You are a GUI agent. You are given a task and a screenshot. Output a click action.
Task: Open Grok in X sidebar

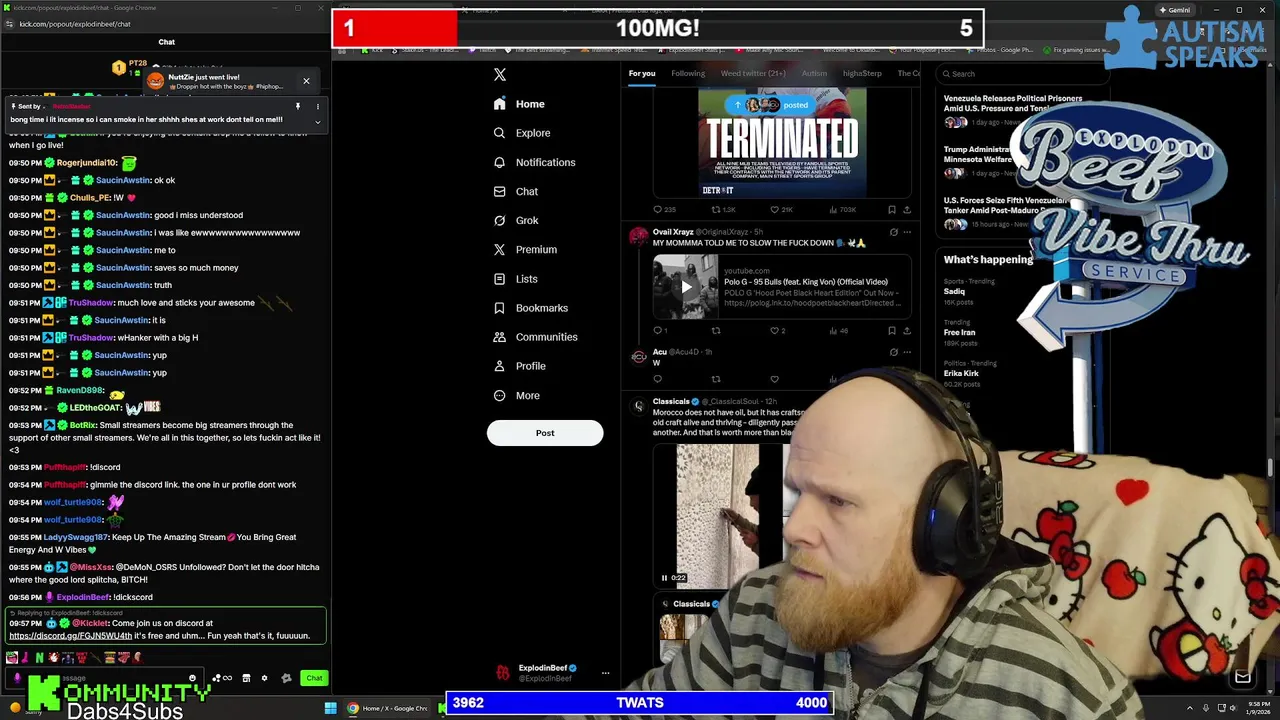coord(516,220)
